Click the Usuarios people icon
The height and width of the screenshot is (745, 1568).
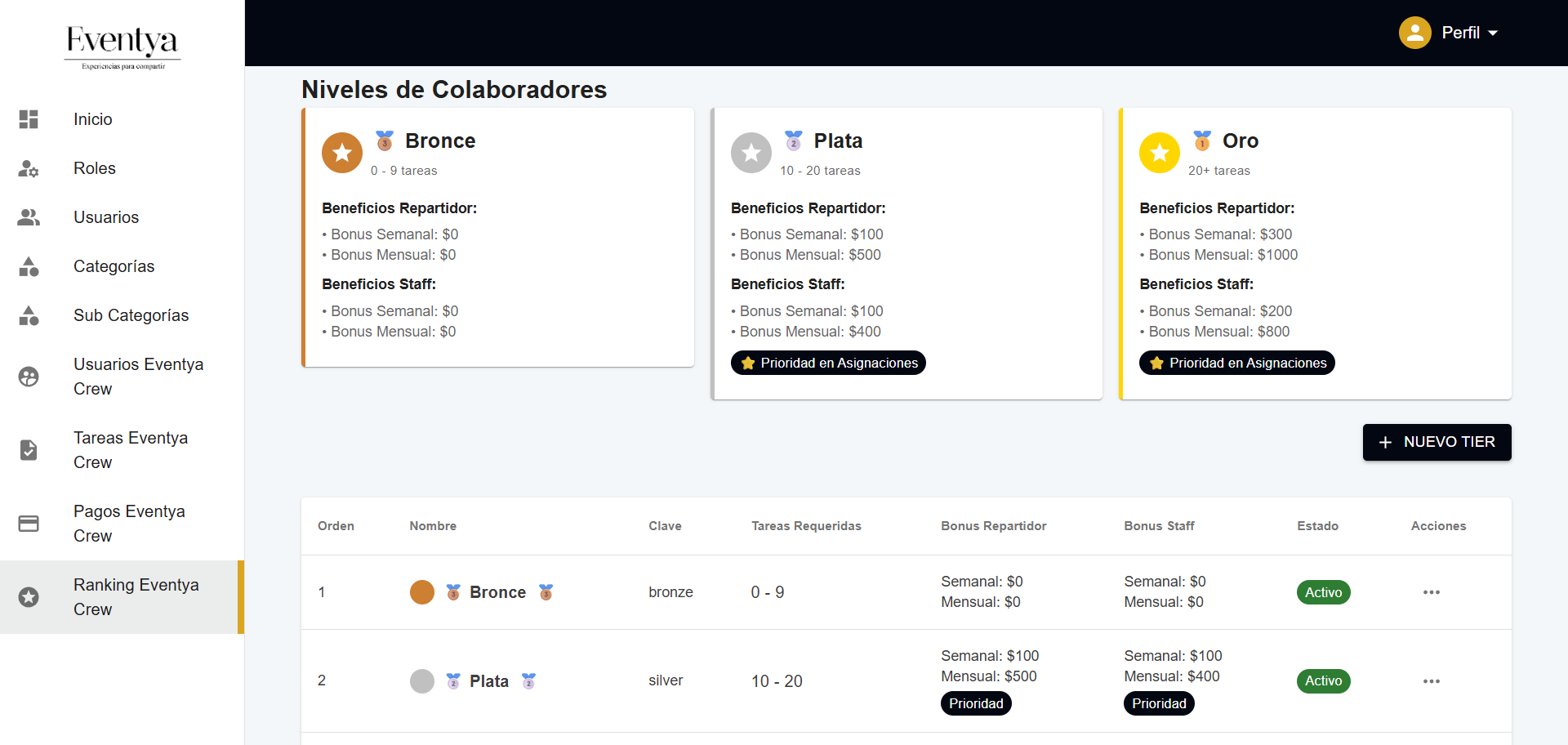pos(29,217)
